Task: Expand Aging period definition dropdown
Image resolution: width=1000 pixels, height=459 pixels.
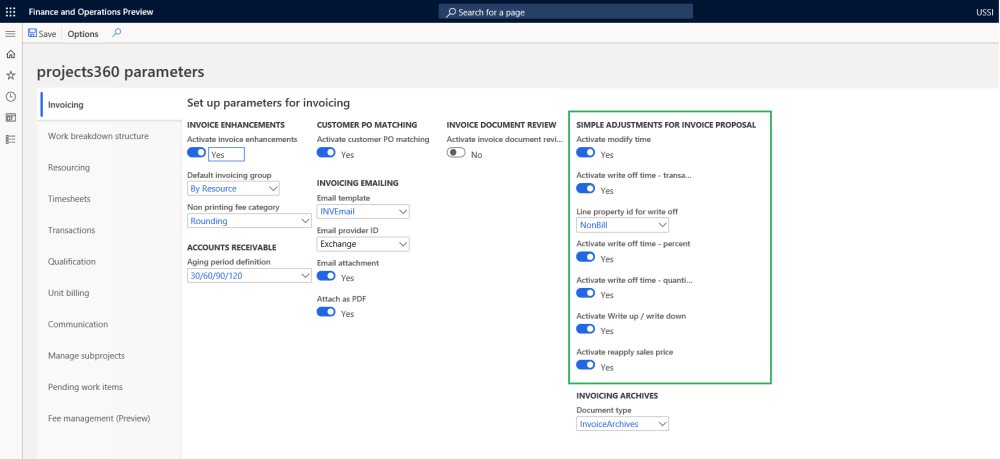Action: tap(249, 276)
